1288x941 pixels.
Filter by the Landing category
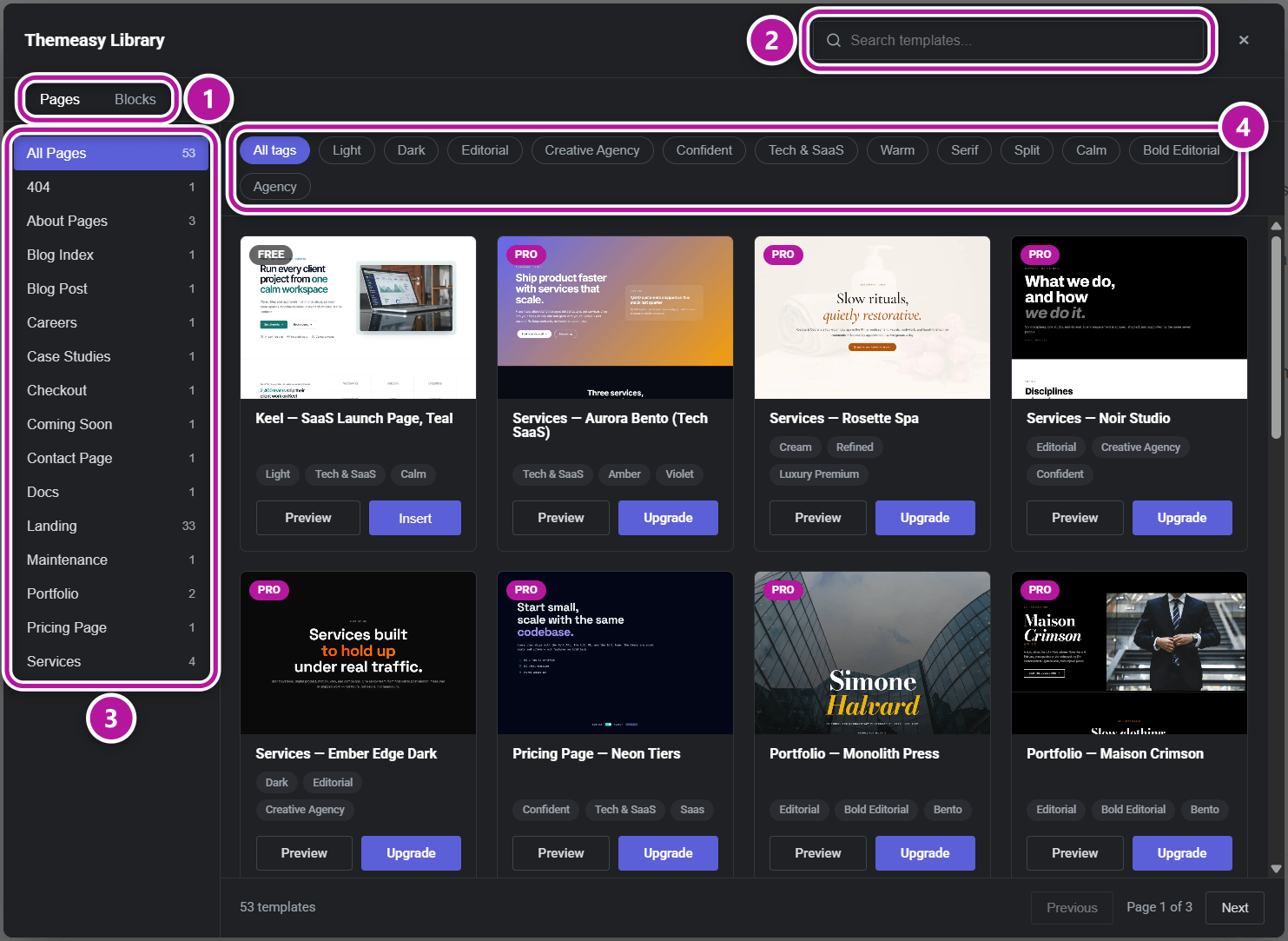(111, 526)
